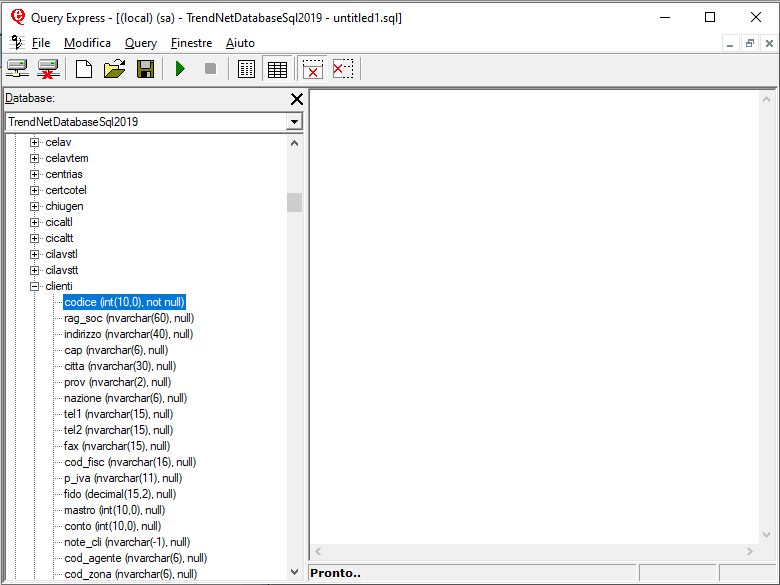
Task: Click inside the SQL query editor
Action: pyautogui.click(x=535, y=317)
